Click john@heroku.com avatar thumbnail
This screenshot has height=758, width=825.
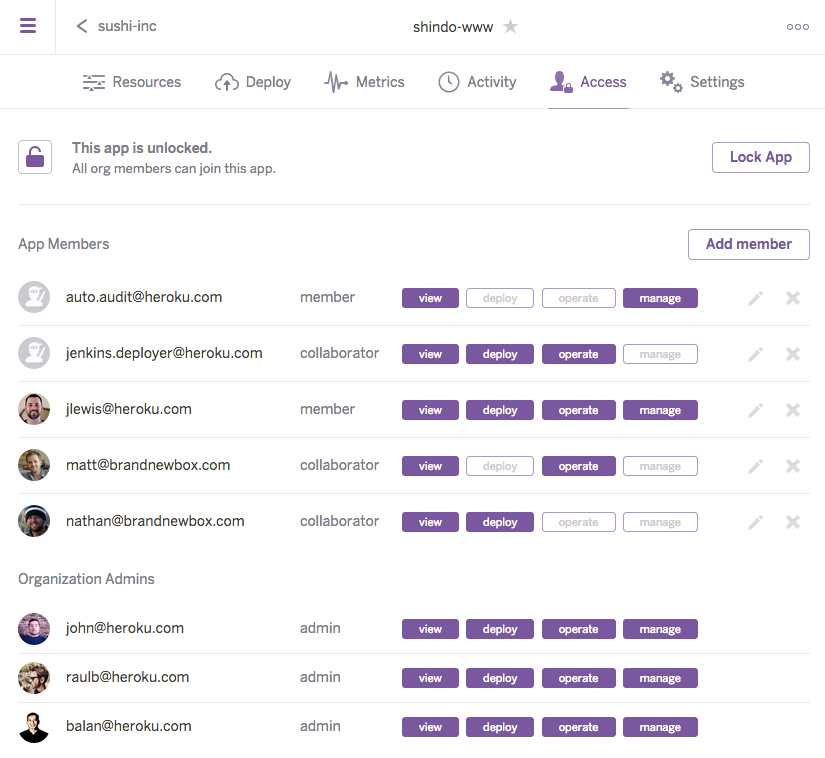(x=34, y=629)
